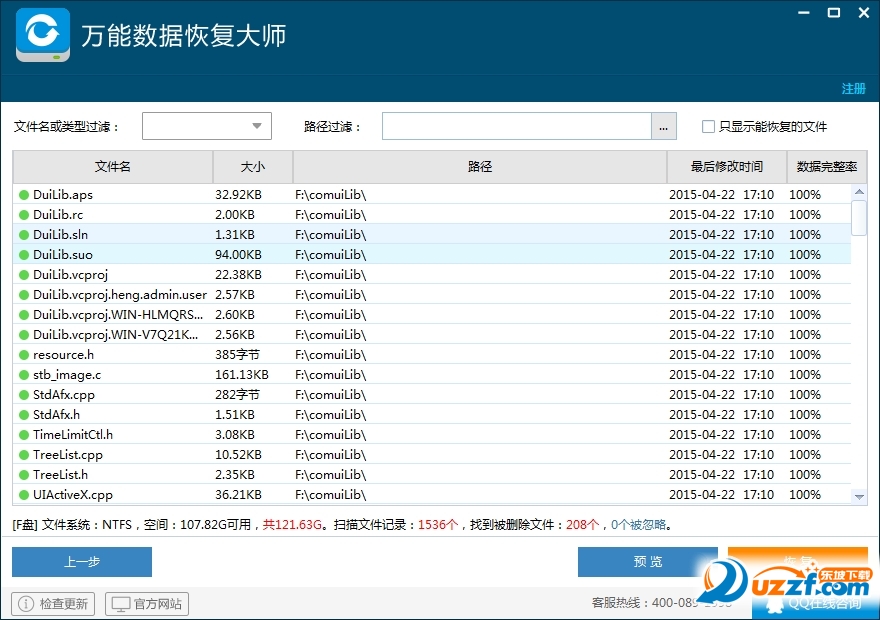Click the 上一步 back button
This screenshot has width=880, height=620.
pos(82,562)
